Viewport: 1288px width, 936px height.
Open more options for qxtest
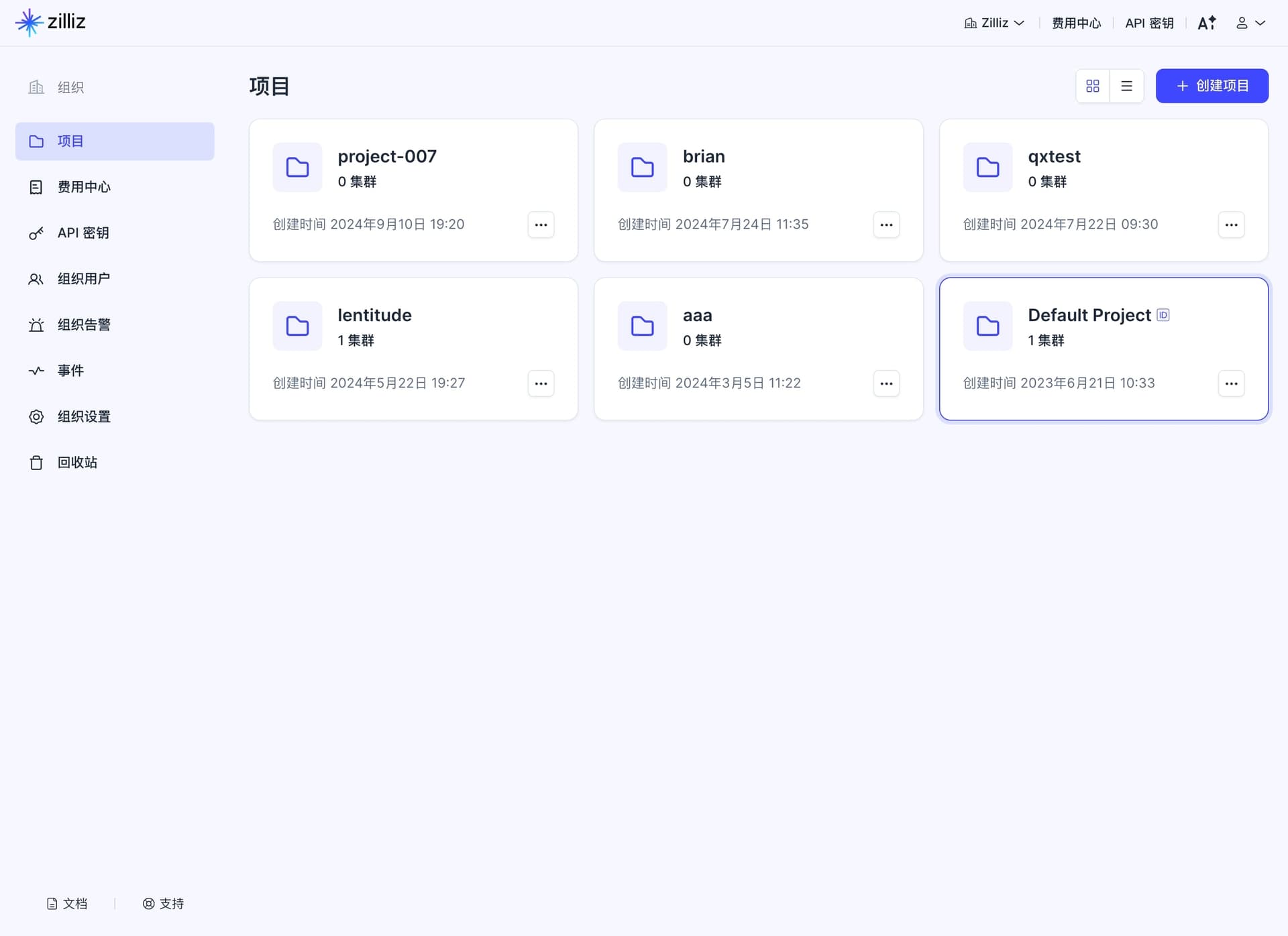(x=1231, y=225)
